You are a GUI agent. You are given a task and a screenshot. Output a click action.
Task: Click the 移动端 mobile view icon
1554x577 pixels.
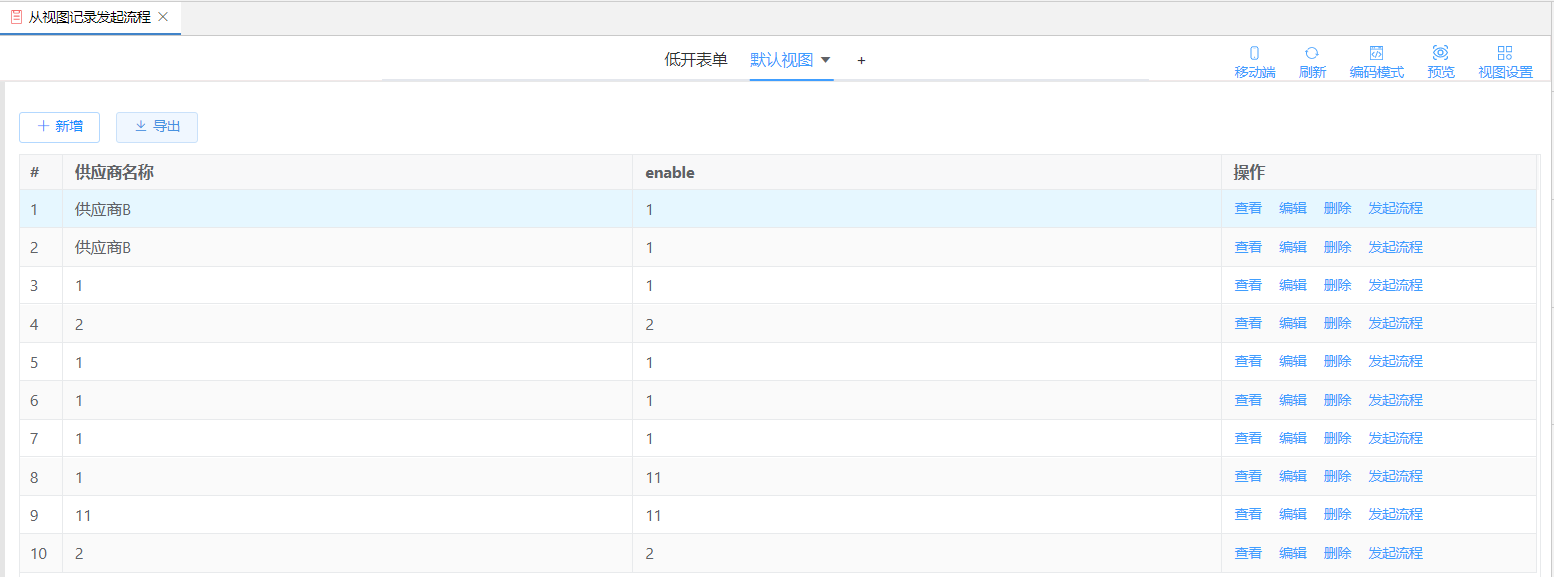point(1254,53)
